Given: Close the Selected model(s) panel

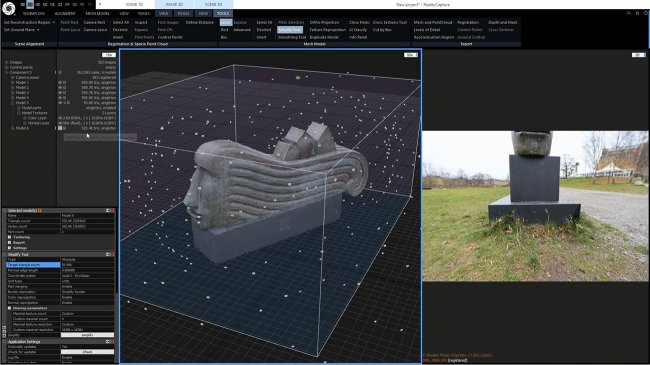Looking at the screenshot, I should tap(112, 211).
